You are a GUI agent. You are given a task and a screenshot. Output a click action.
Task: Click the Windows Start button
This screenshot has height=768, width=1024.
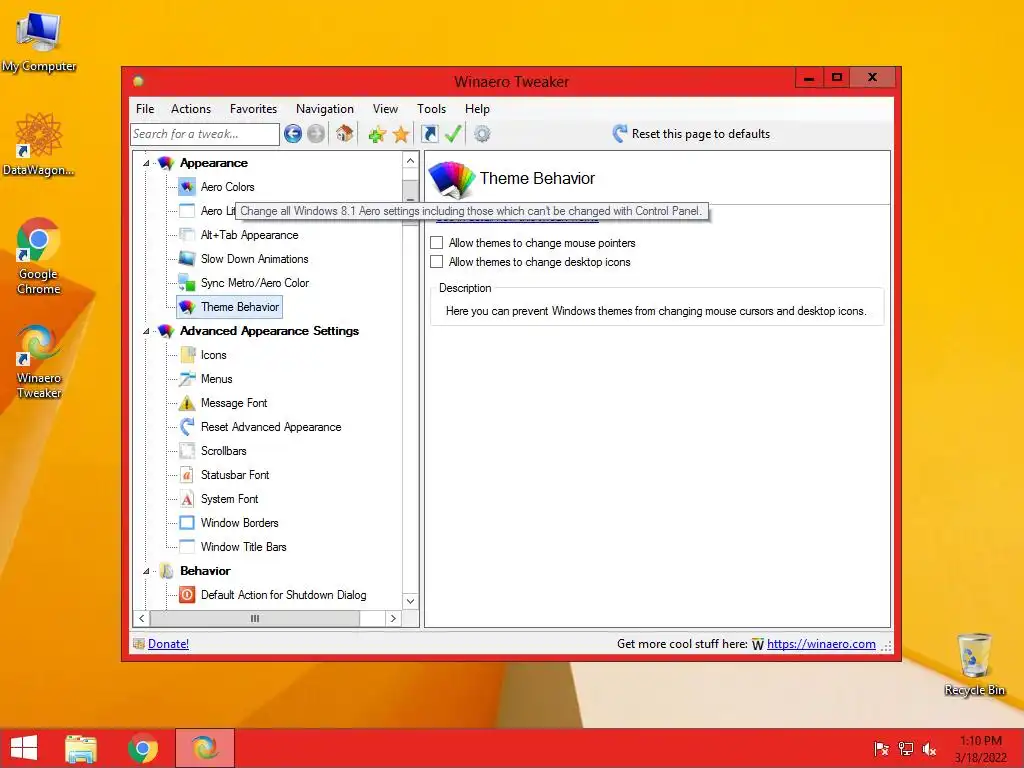[24, 748]
